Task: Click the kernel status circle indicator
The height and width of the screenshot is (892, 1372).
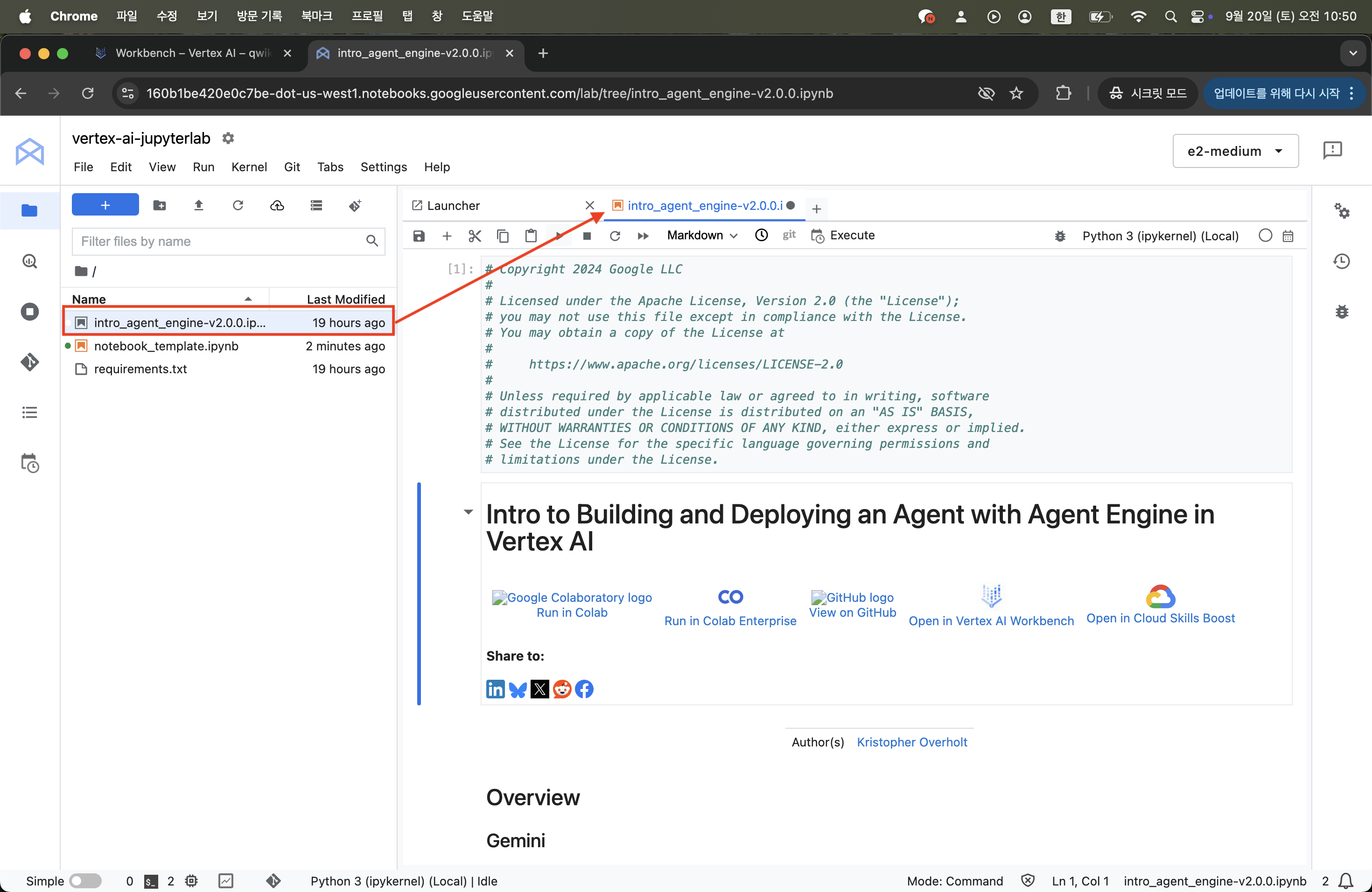Action: click(1265, 235)
